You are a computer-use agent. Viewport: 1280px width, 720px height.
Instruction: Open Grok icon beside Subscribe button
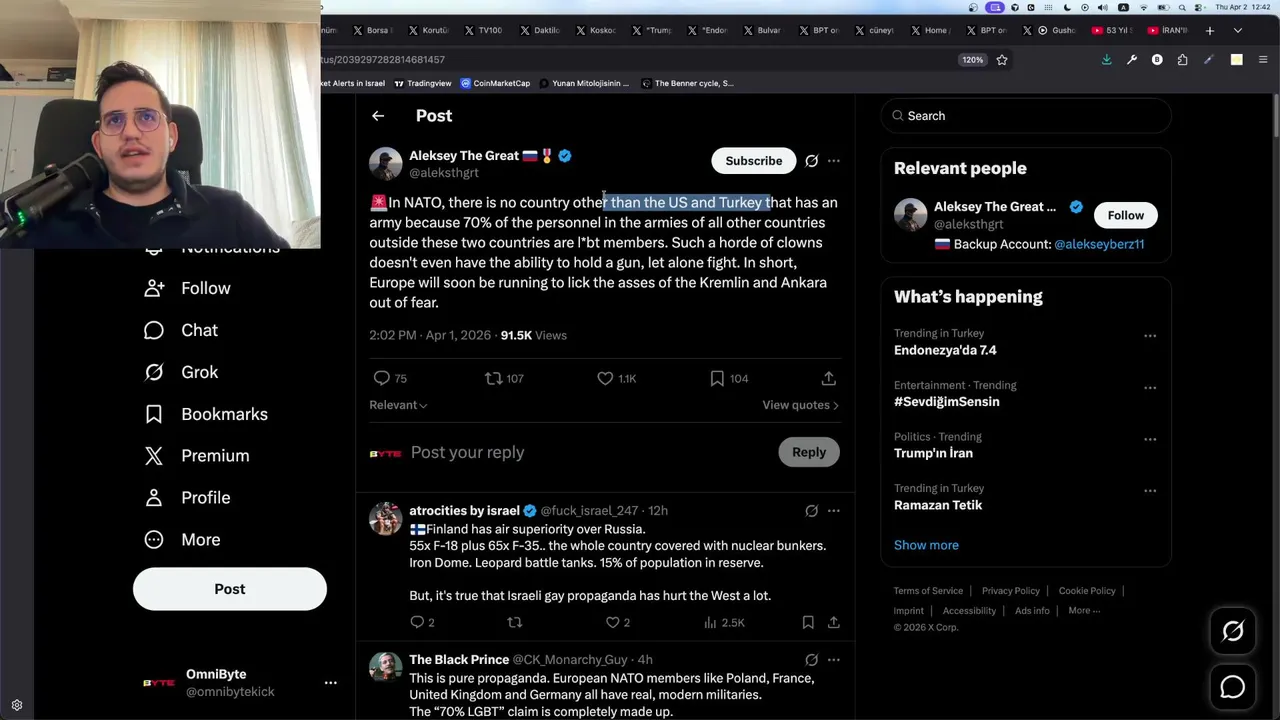(x=812, y=161)
